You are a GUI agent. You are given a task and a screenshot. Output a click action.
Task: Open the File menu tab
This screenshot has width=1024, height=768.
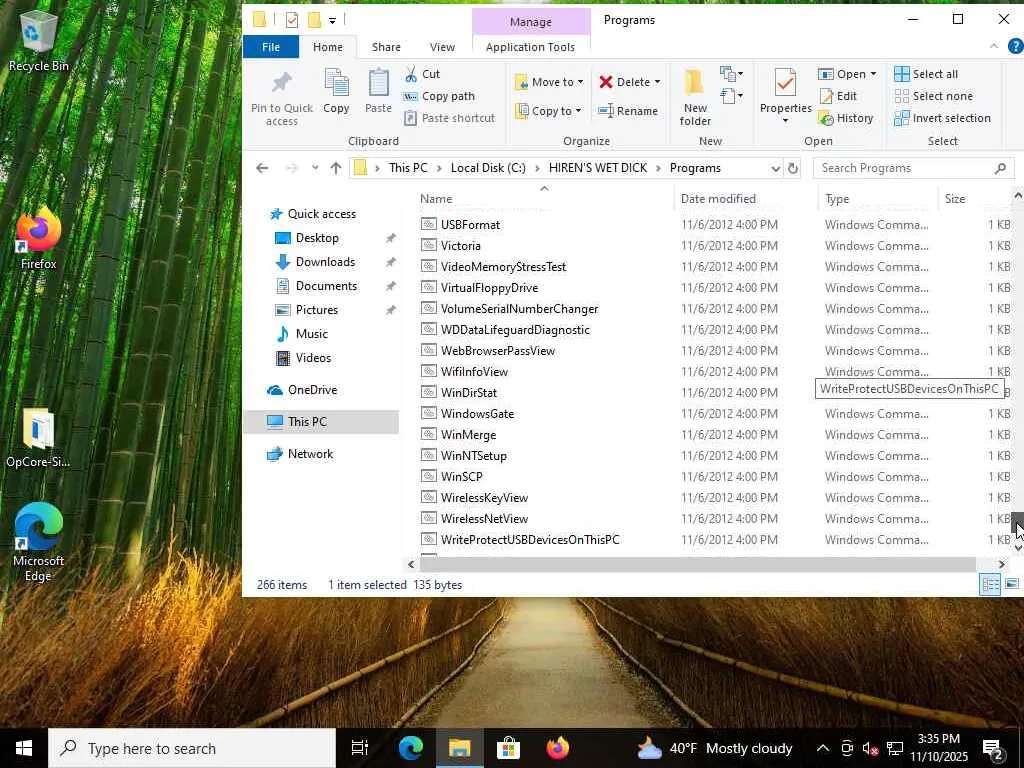tap(271, 47)
